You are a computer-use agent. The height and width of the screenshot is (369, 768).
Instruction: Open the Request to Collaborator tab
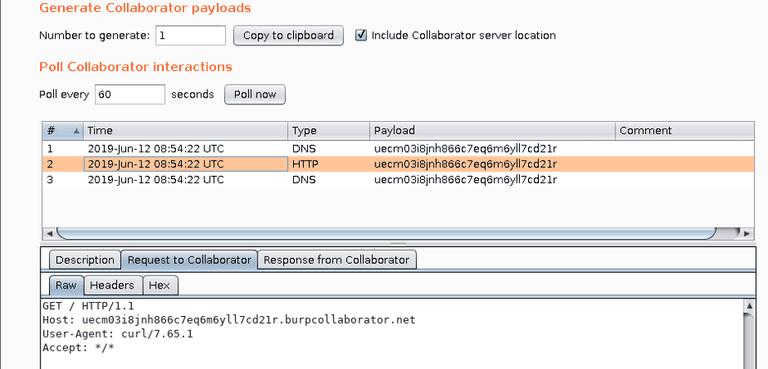tap(189, 260)
